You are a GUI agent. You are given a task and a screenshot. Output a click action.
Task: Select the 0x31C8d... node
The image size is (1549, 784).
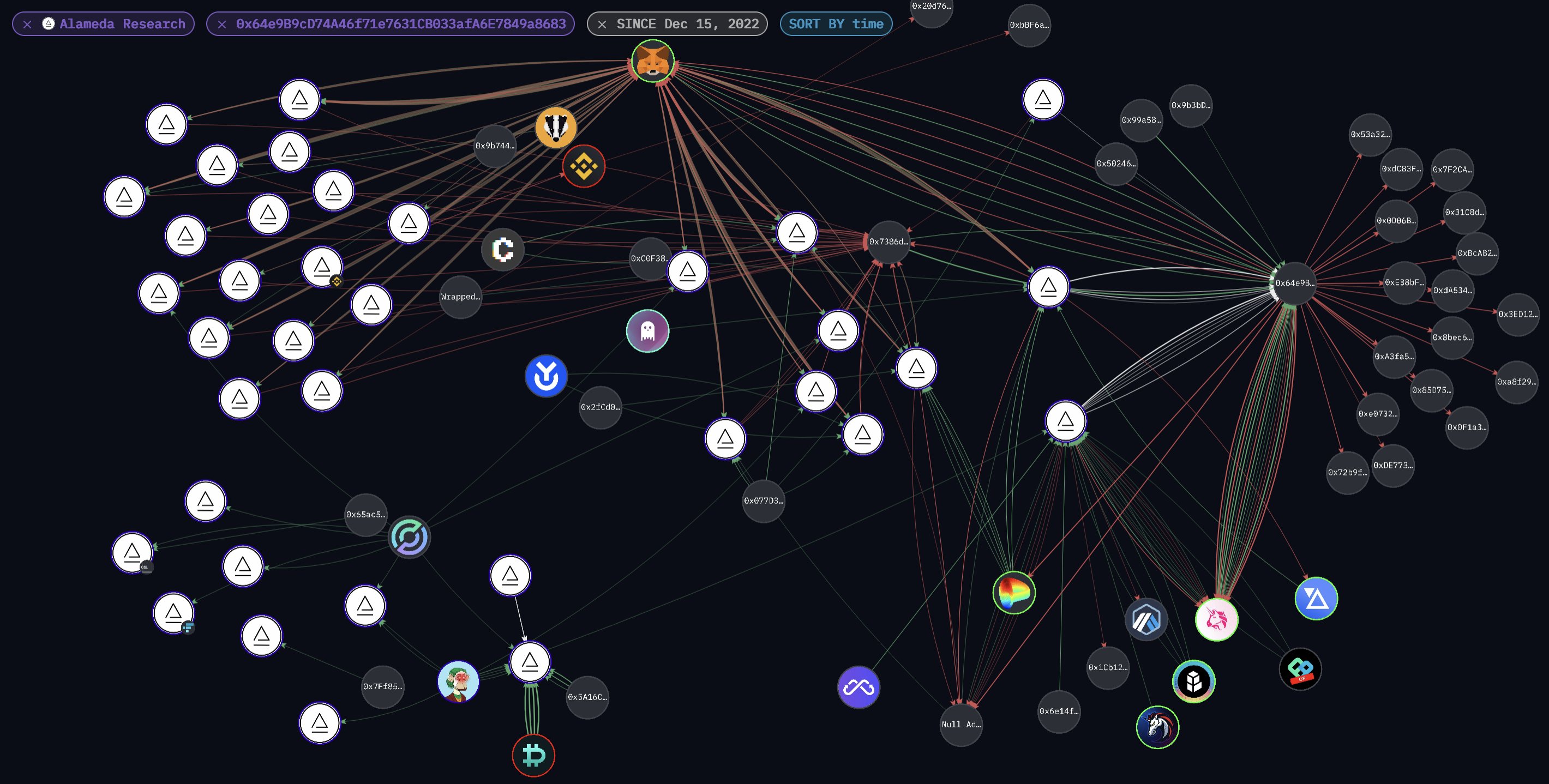1464,212
